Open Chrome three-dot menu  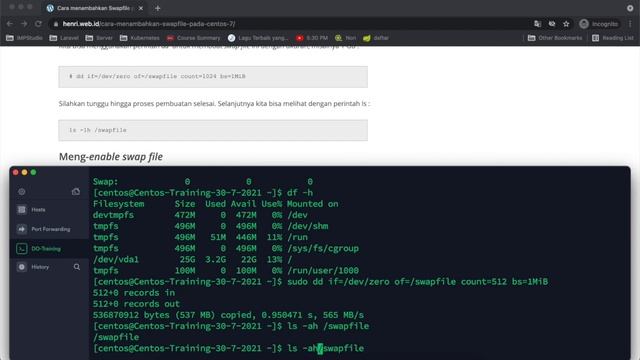click(631, 24)
